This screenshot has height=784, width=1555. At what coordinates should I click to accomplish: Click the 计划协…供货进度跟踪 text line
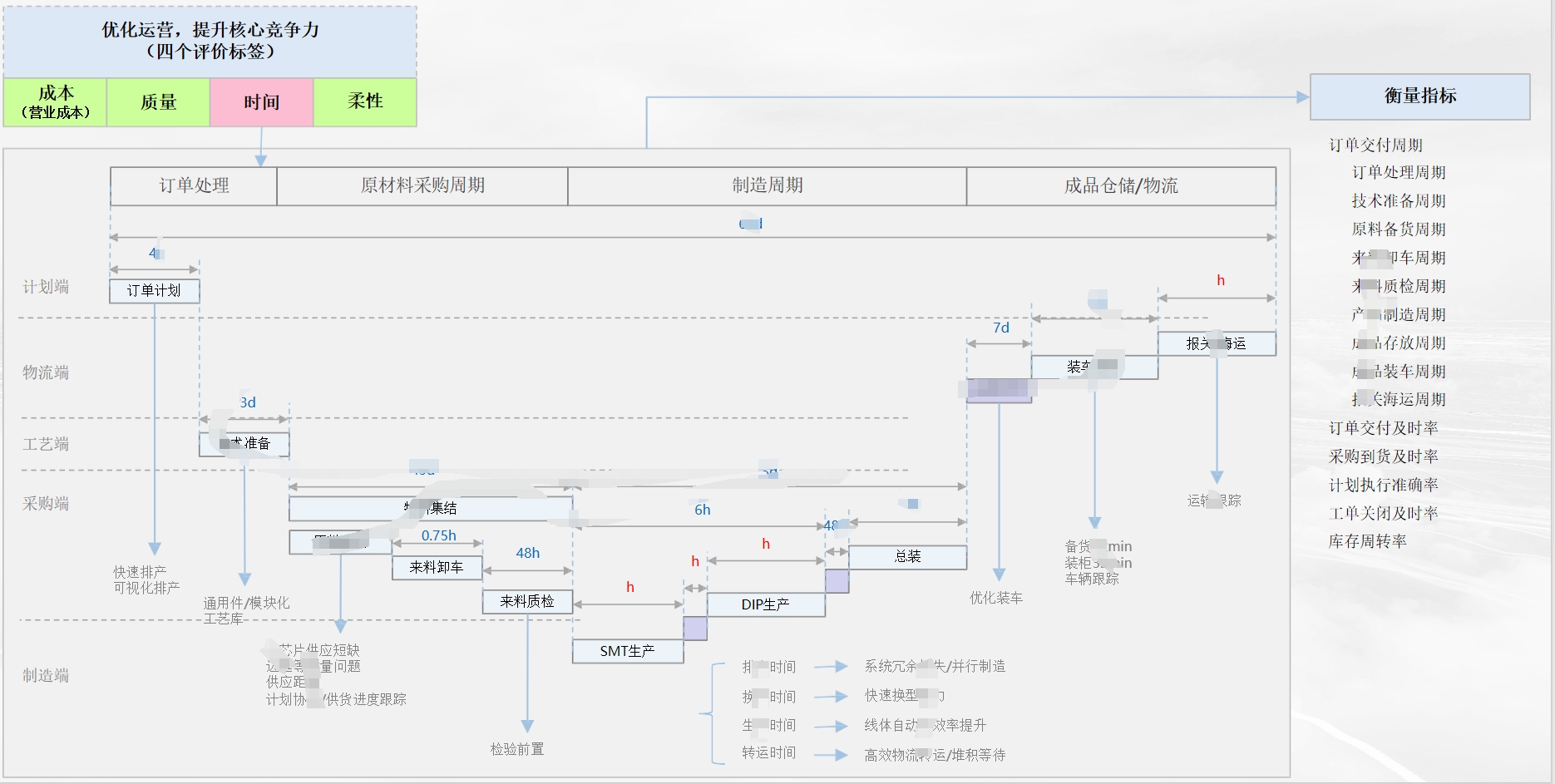336,699
